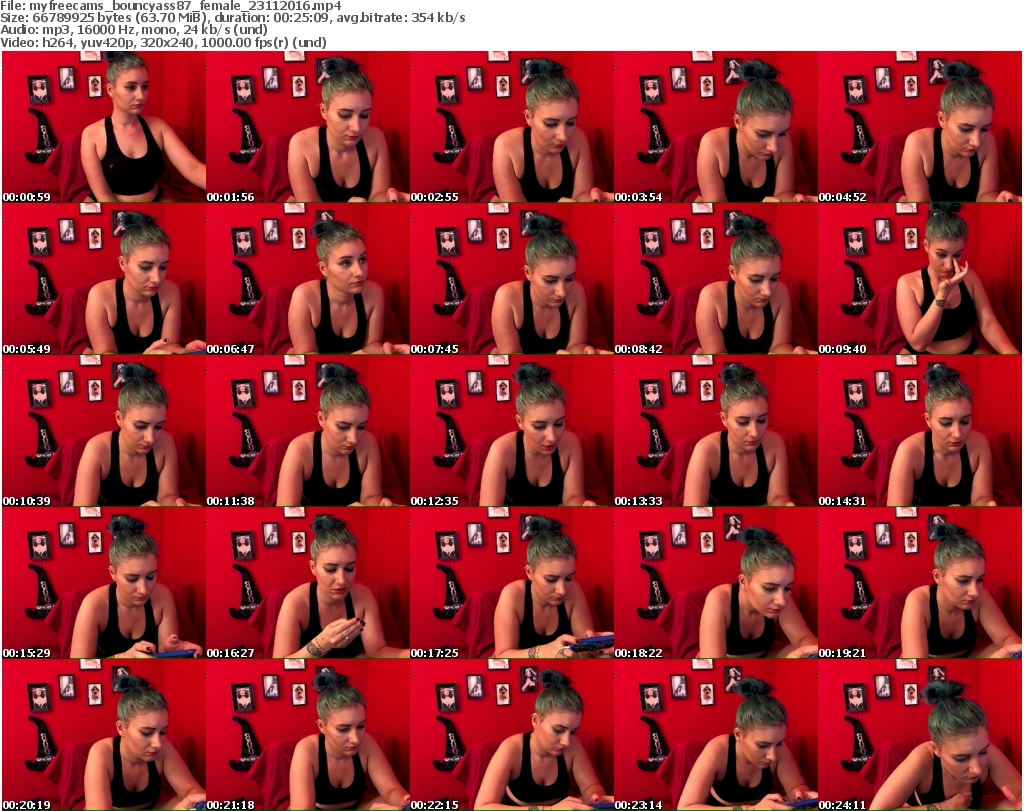Select the thumbnail frame stamped 00:06:47

[x=308, y=279]
